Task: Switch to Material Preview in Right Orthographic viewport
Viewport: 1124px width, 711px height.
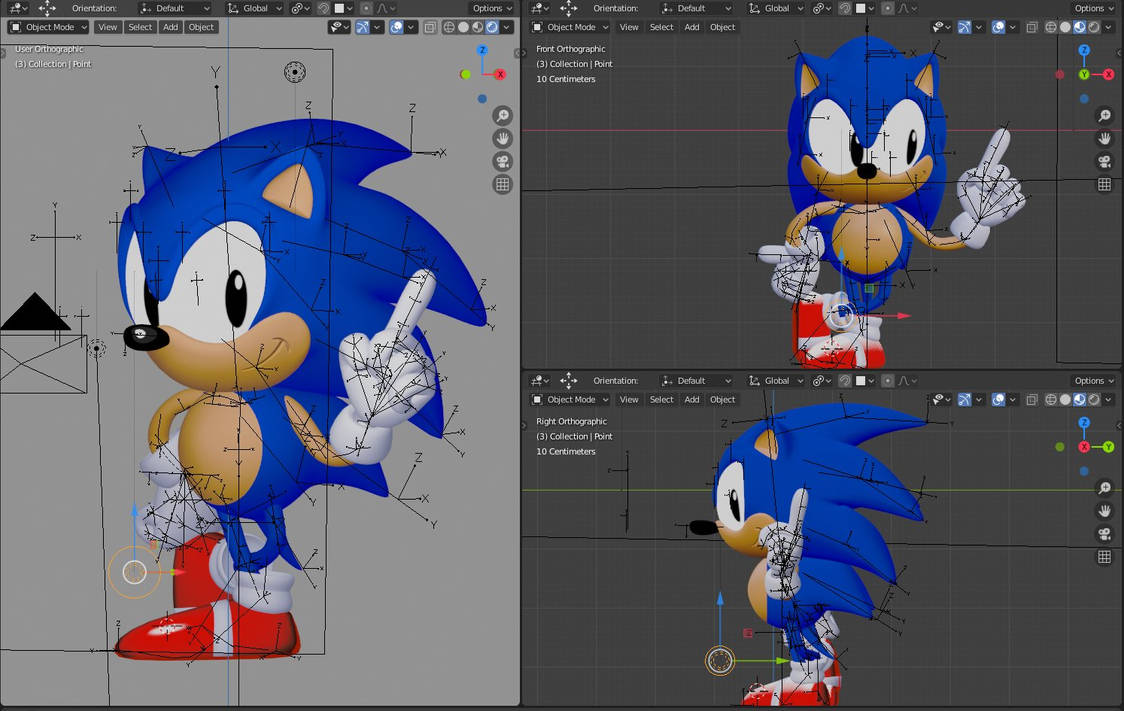Action: pyautogui.click(x=1080, y=399)
